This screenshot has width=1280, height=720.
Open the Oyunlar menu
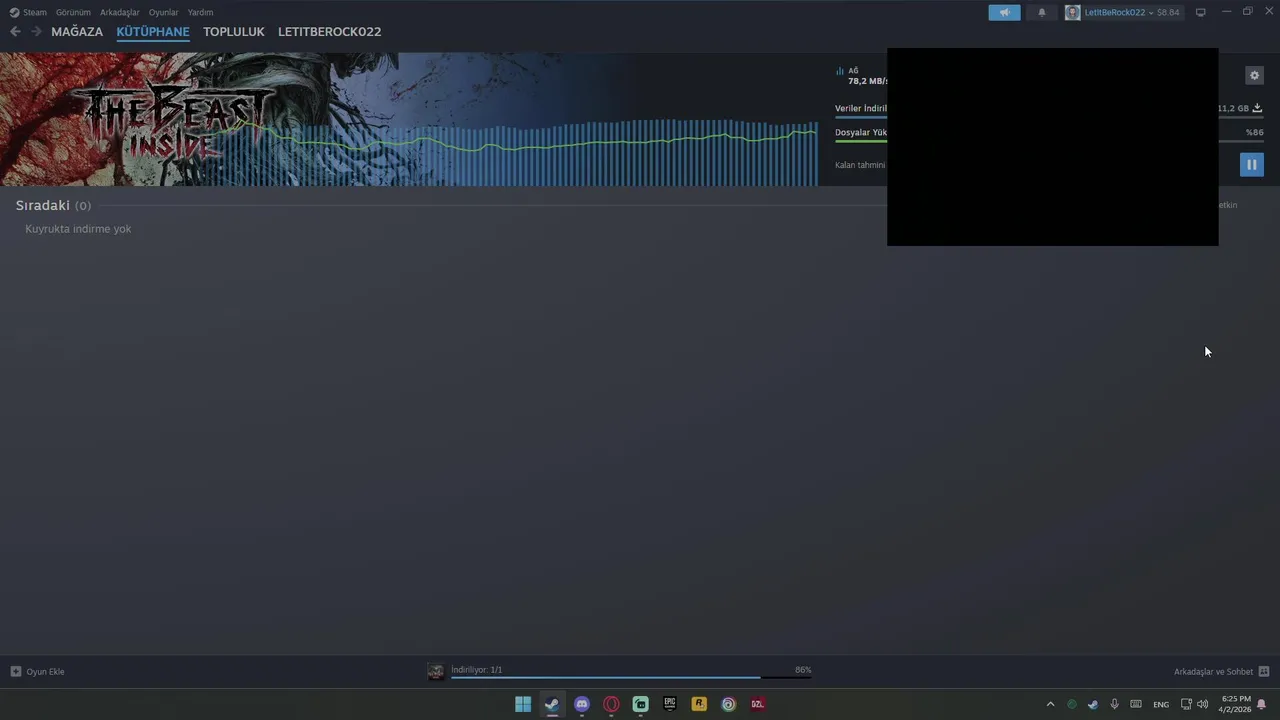(x=163, y=12)
